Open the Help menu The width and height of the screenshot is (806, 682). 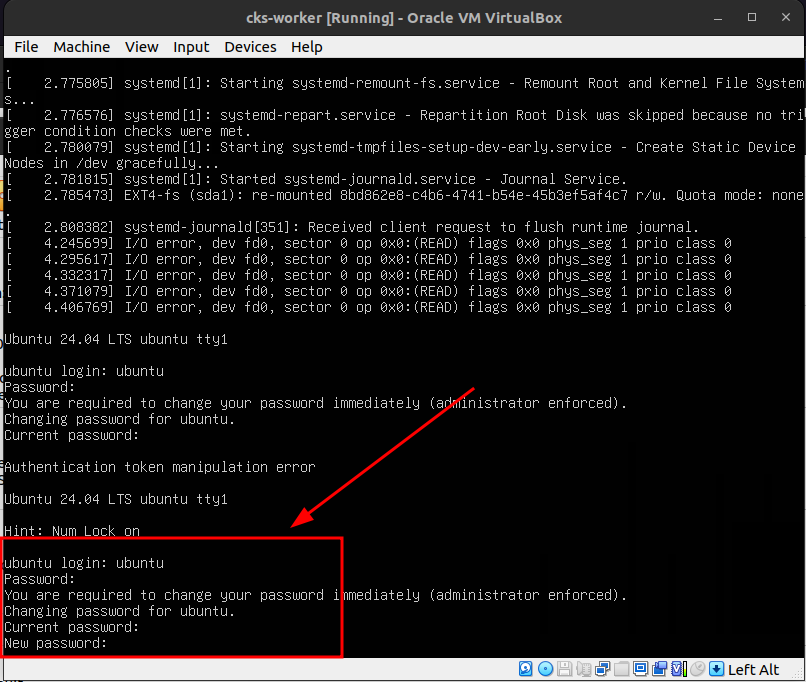[306, 47]
